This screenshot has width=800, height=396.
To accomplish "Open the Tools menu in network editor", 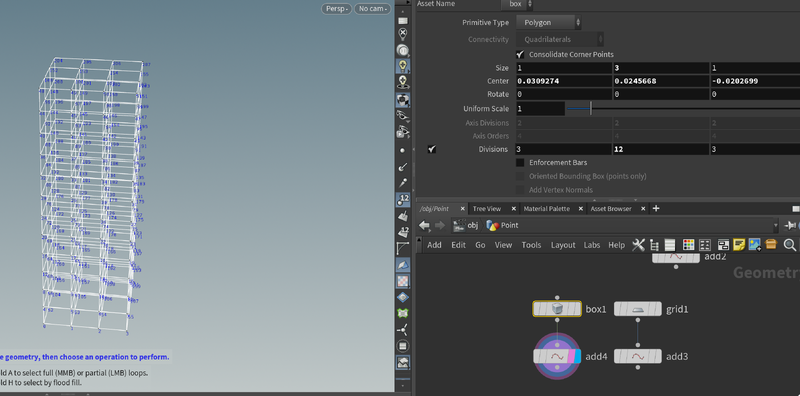I will coord(531,245).
